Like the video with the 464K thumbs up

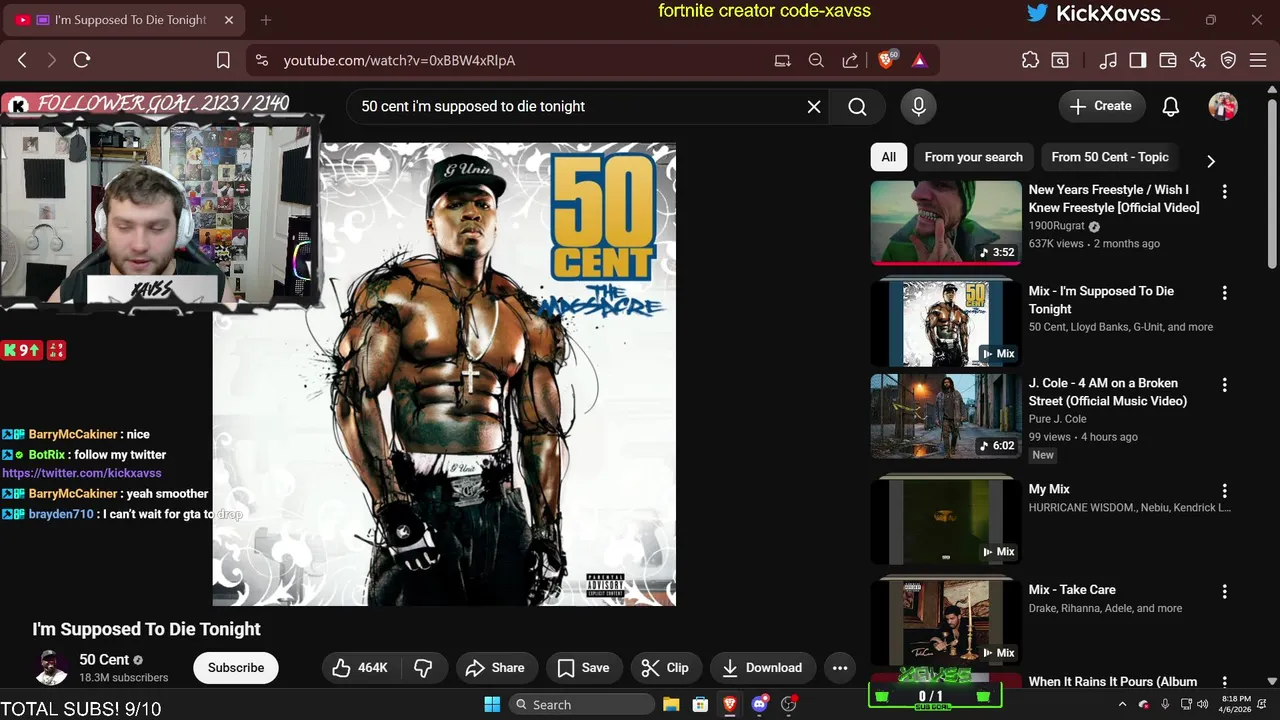pyautogui.click(x=360, y=668)
